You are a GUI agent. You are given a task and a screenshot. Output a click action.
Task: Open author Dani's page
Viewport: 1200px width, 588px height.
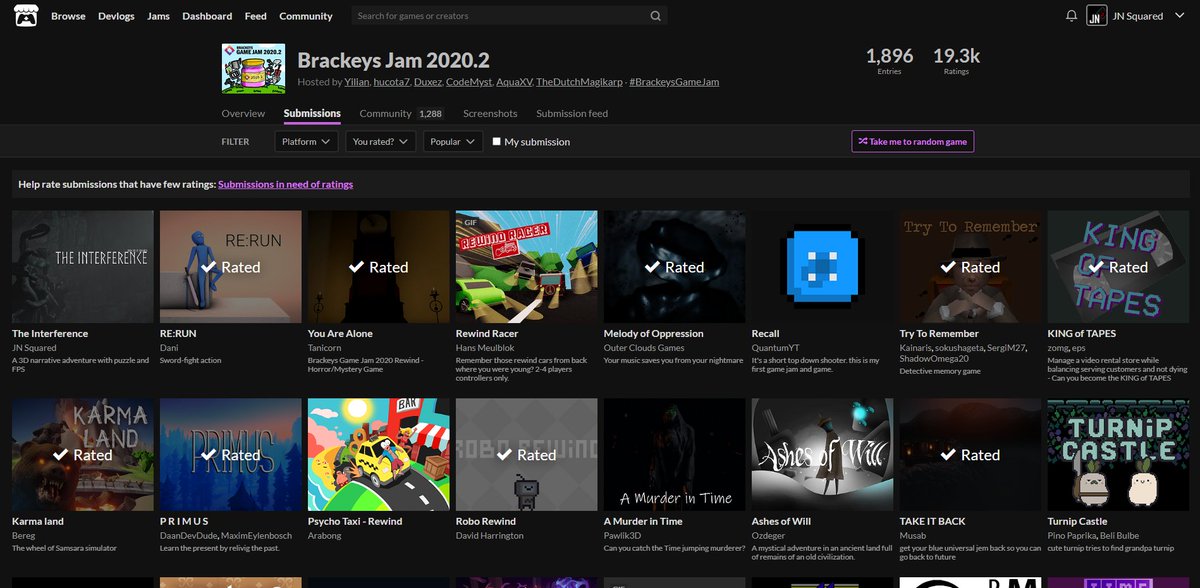pos(169,348)
